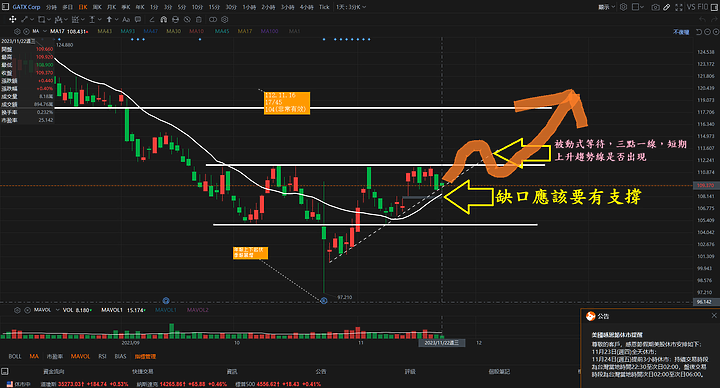Open the adjustment 不復權 selector
Image resolution: width=720 pixels, height=388 pixels.
pos(681,32)
